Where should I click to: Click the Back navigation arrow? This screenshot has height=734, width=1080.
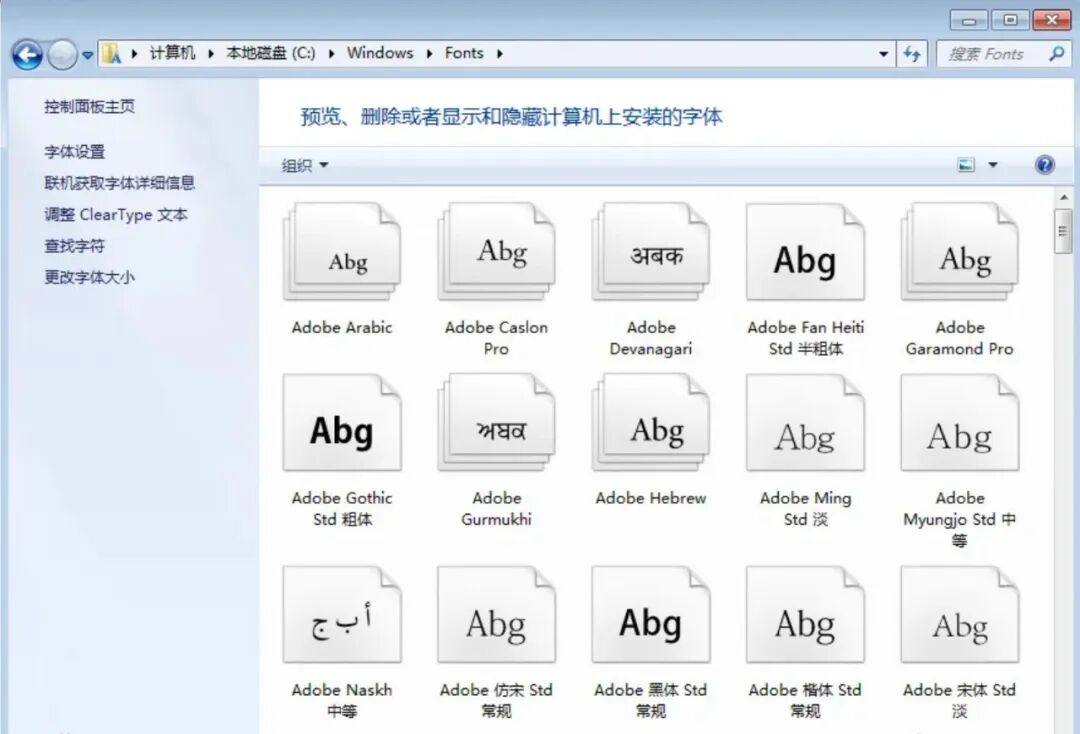(x=27, y=54)
